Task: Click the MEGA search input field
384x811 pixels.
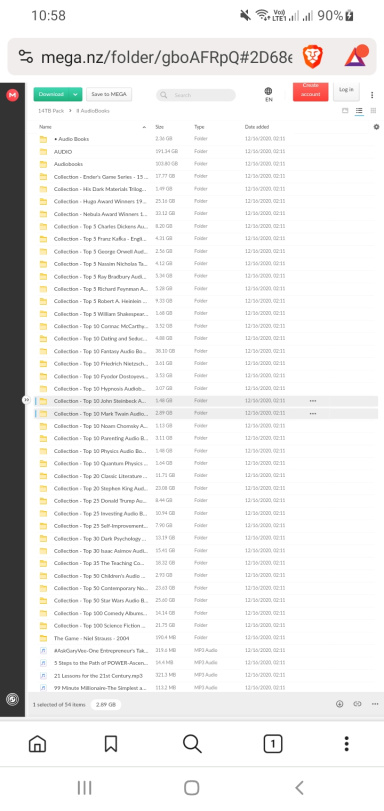Action: point(196,95)
